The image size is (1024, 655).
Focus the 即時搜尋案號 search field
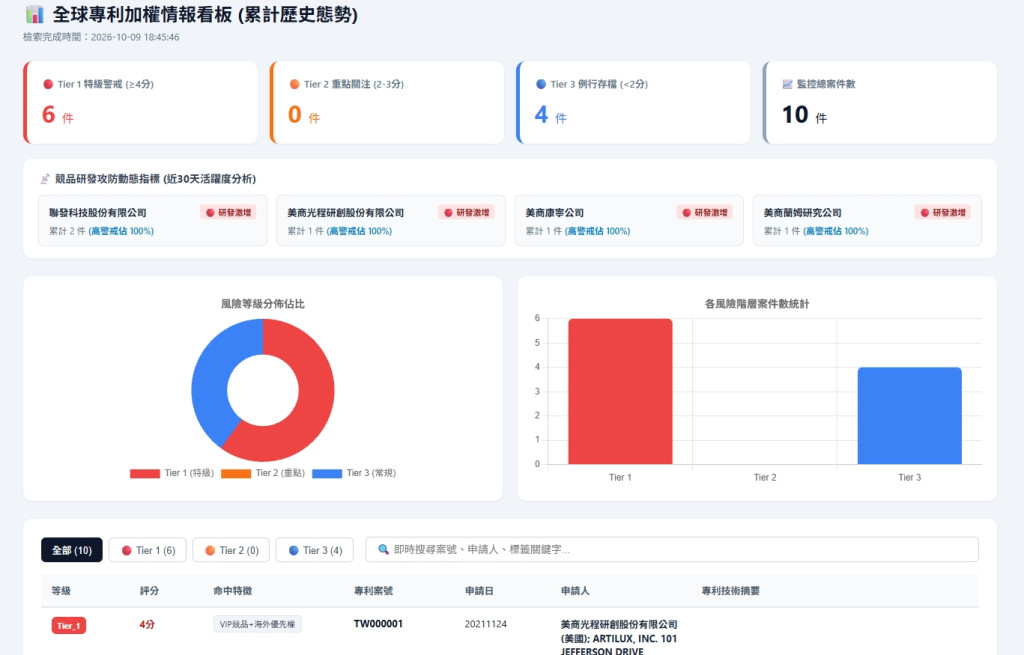click(x=672, y=550)
